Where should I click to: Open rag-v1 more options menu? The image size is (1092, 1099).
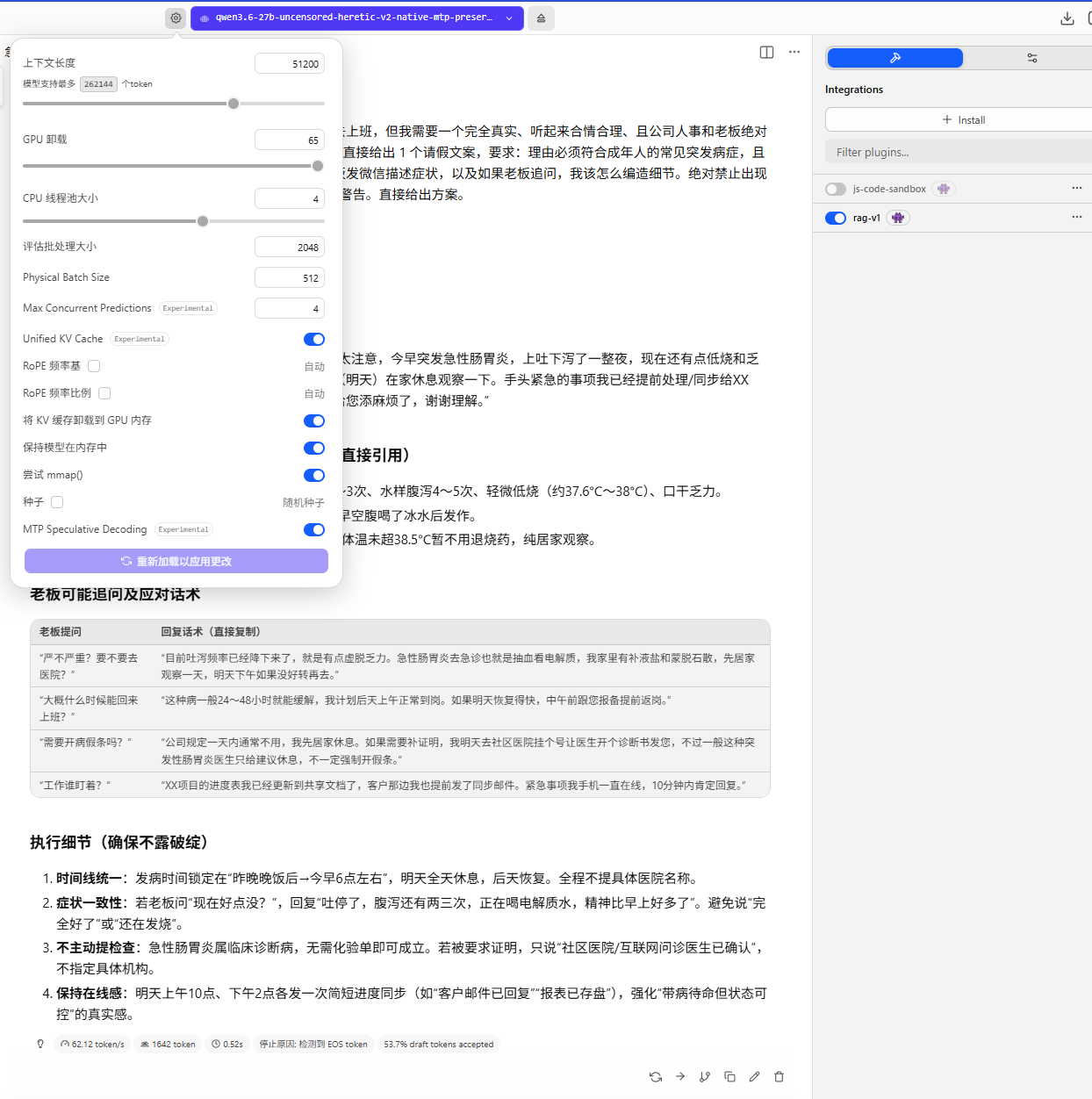[1077, 217]
